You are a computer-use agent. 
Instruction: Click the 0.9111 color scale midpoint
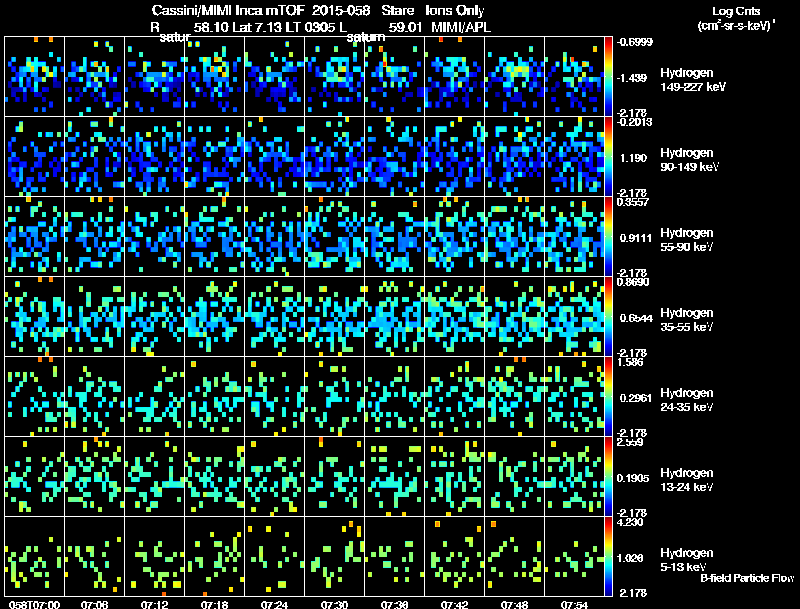[635, 238]
